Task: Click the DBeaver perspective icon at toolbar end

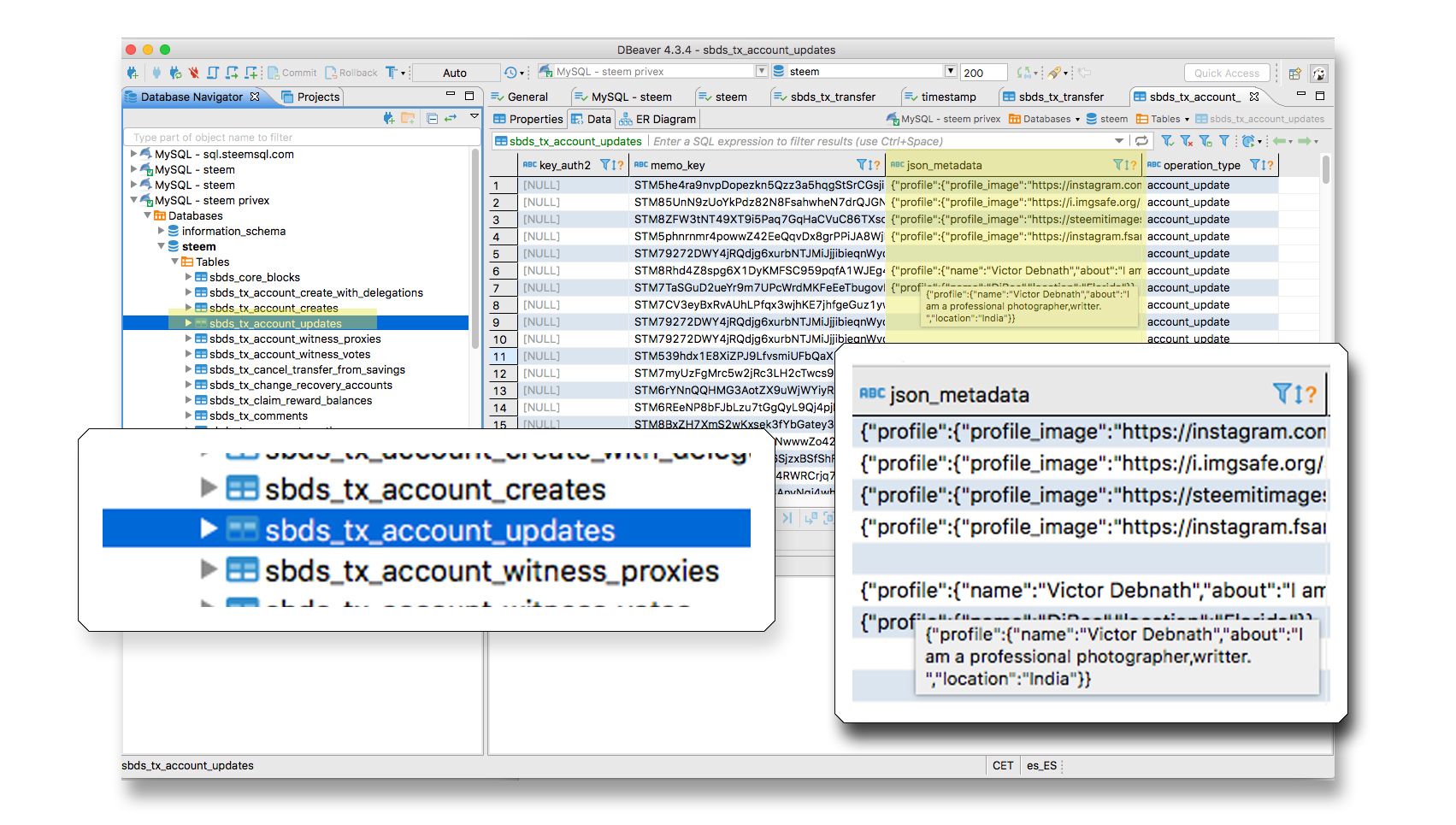Action: 1319,73
